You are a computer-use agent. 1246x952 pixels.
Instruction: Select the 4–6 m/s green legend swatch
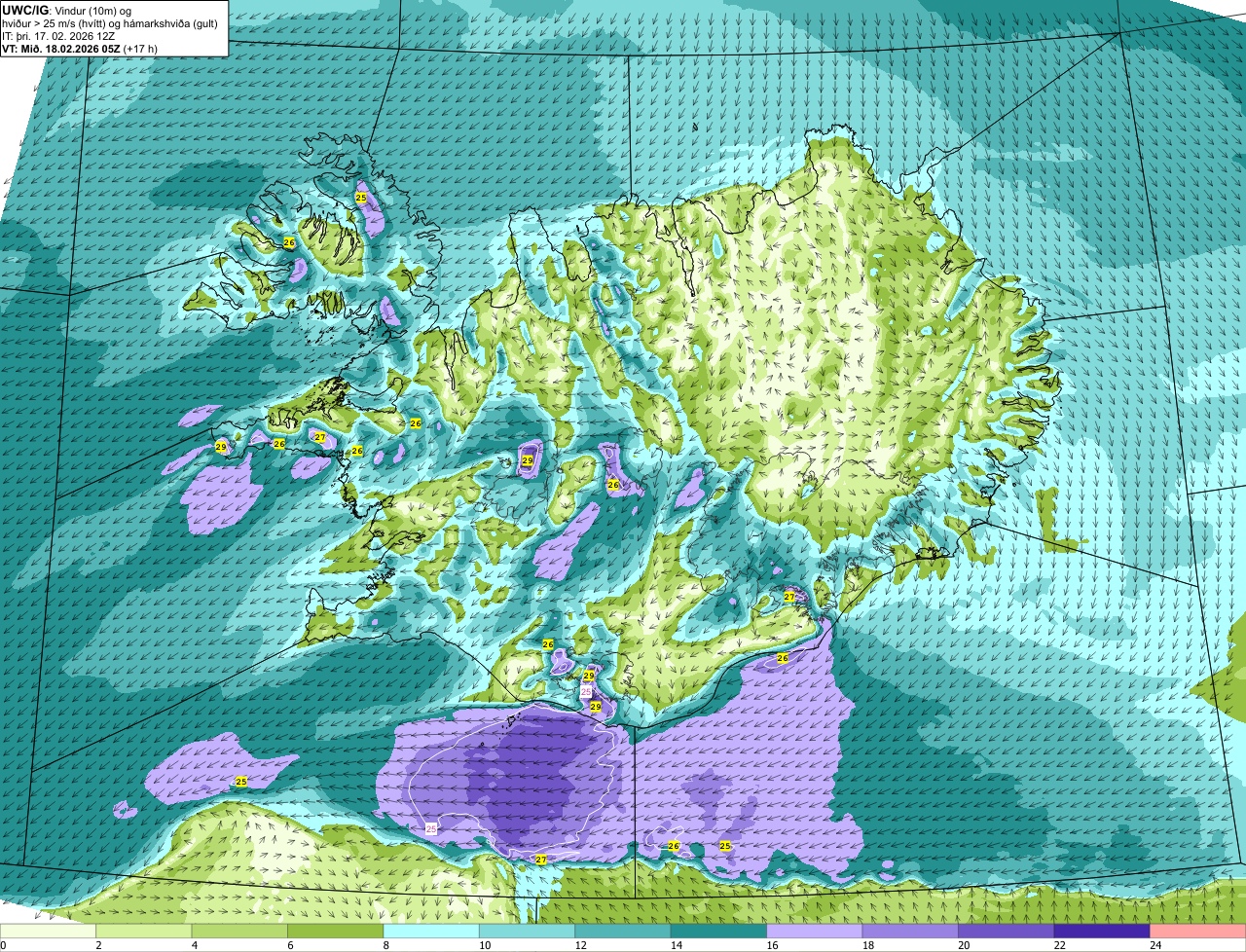point(239,932)
